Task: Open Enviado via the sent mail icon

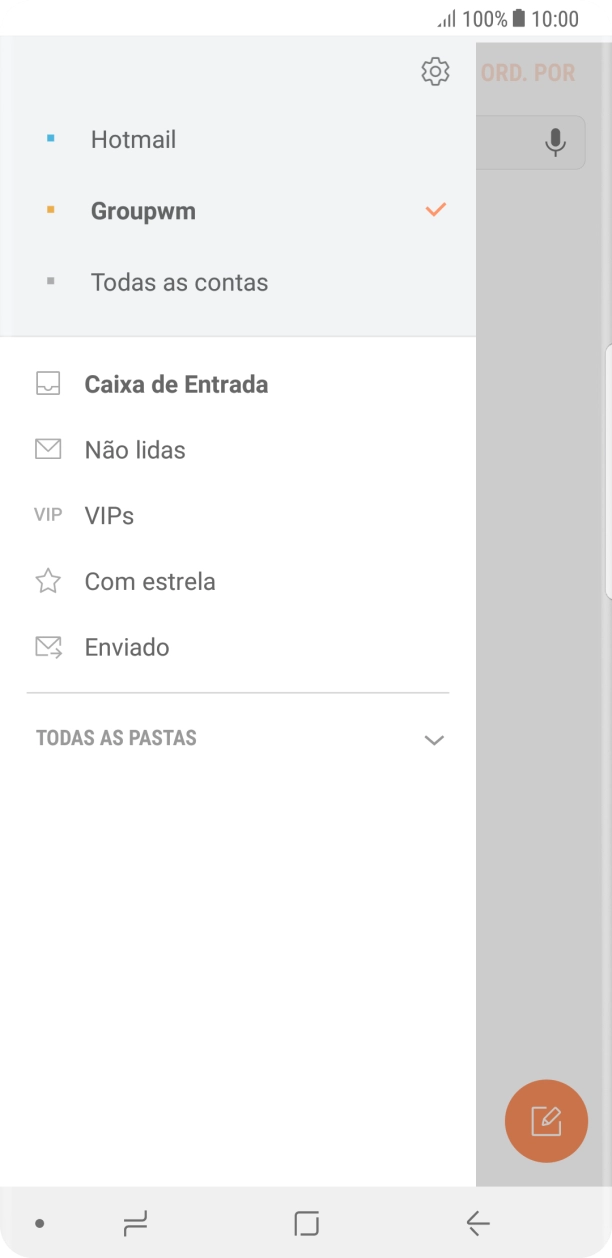Action: [x=47, y=646]
